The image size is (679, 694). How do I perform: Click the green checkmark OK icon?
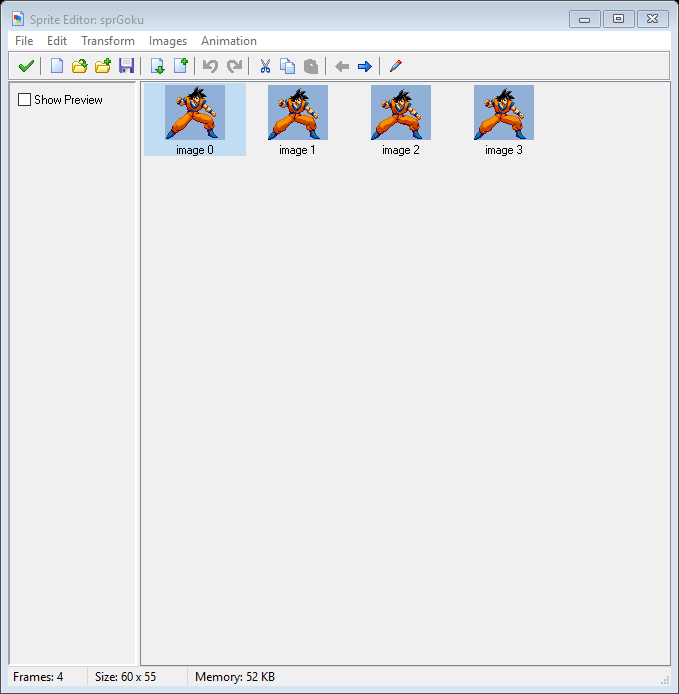[x=26, y=66]
